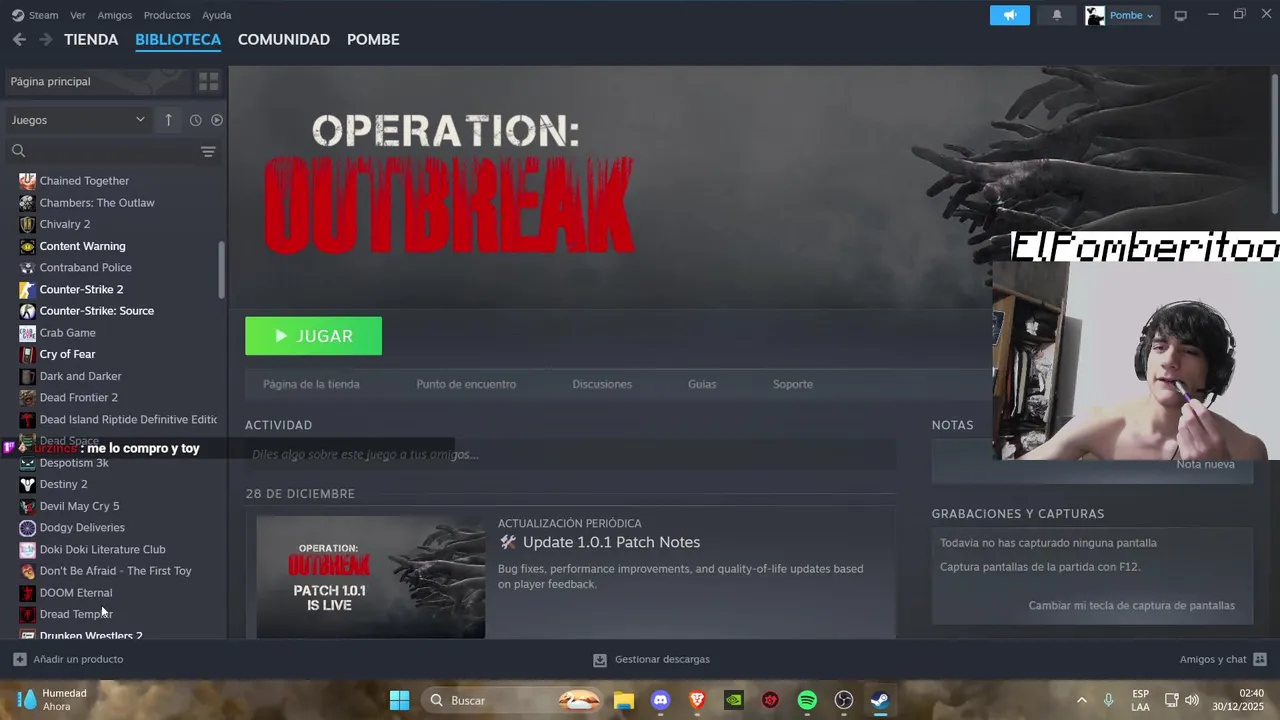The height and width of the screenshot is (720, 1280).
Task: Click Cambiar mi tecla de captura de pantallas
Action: [x=1131, y=605]
